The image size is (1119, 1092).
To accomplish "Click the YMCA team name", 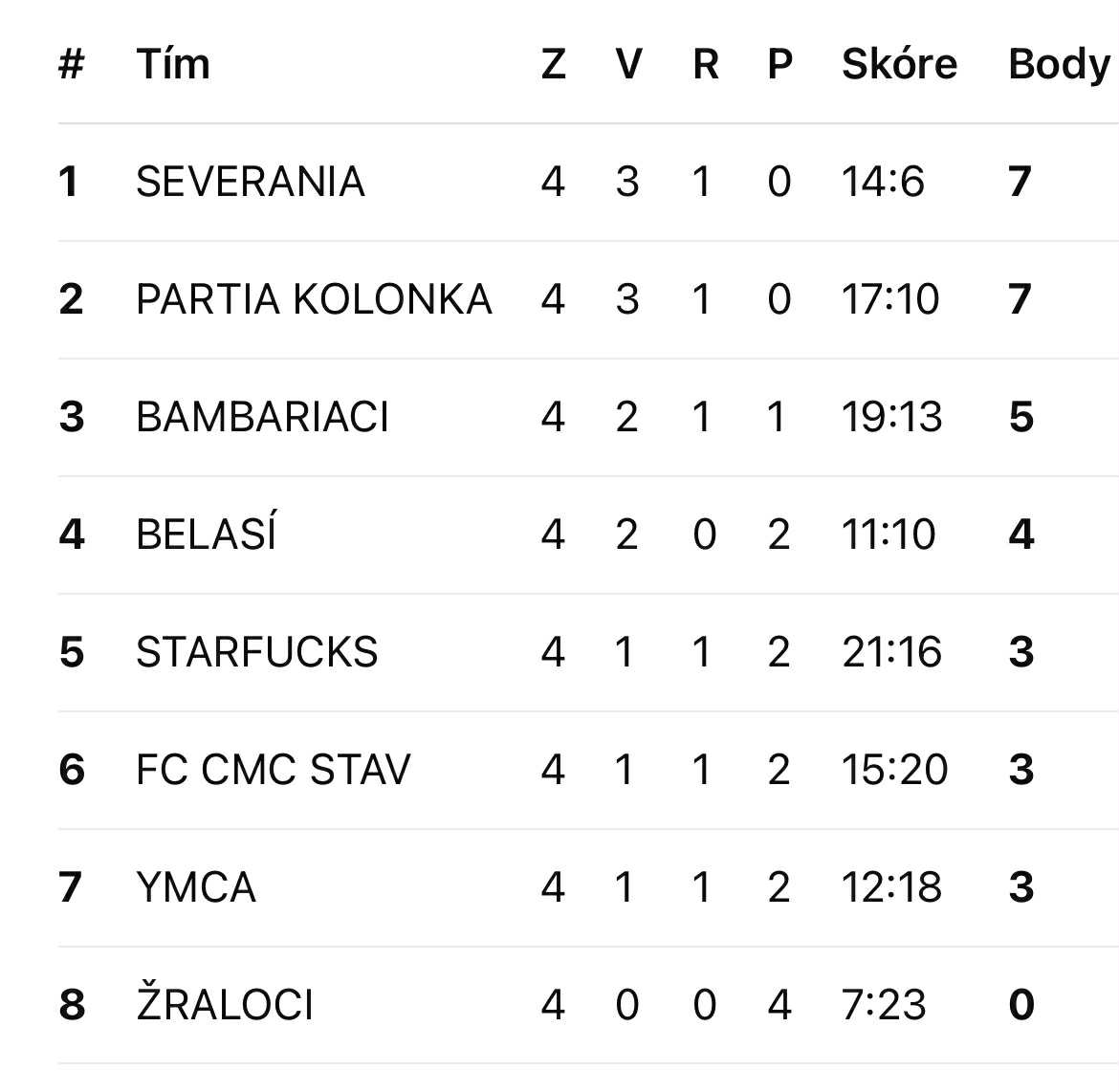I will point(196,887).
